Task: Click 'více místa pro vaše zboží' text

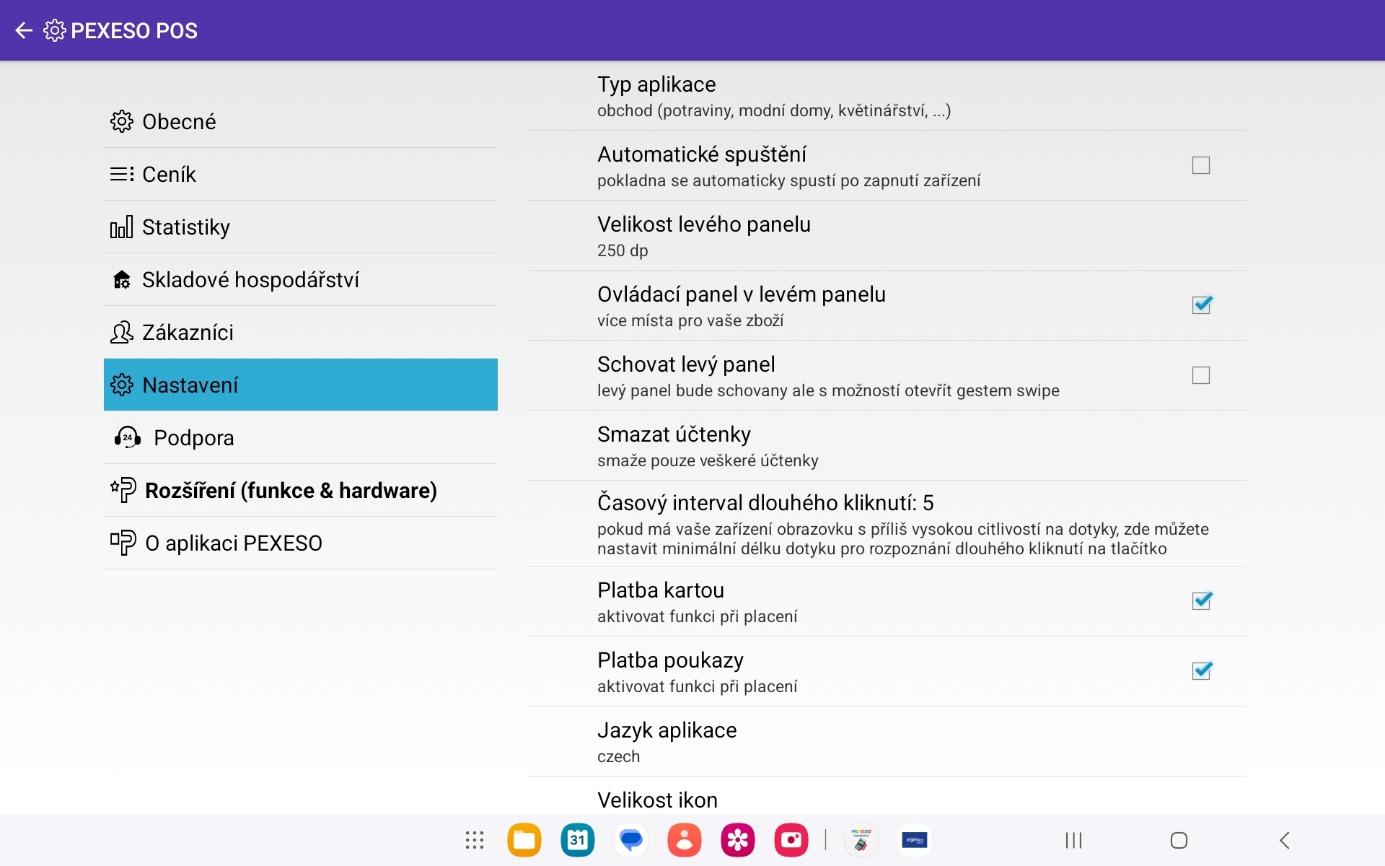Action: click(691, 321)
